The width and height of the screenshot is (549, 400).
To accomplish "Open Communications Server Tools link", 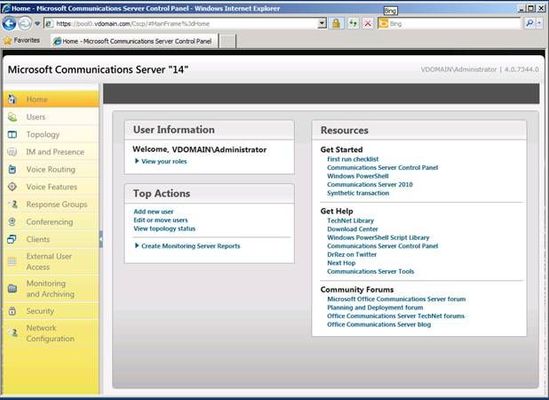I will pos(370,271).
